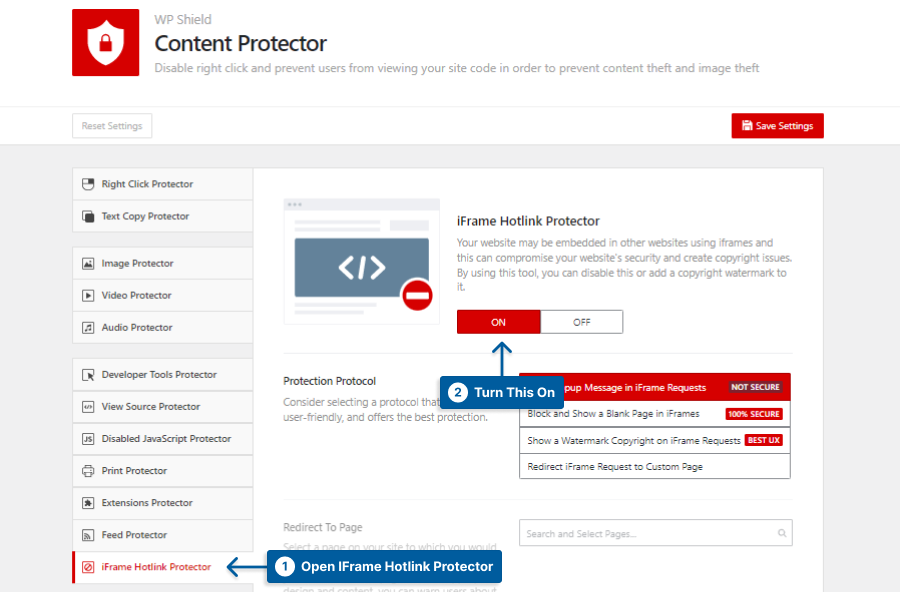Viewport: 900px width, 592px height.
Task: Click the Save Settings button
Action: [777, 126]
